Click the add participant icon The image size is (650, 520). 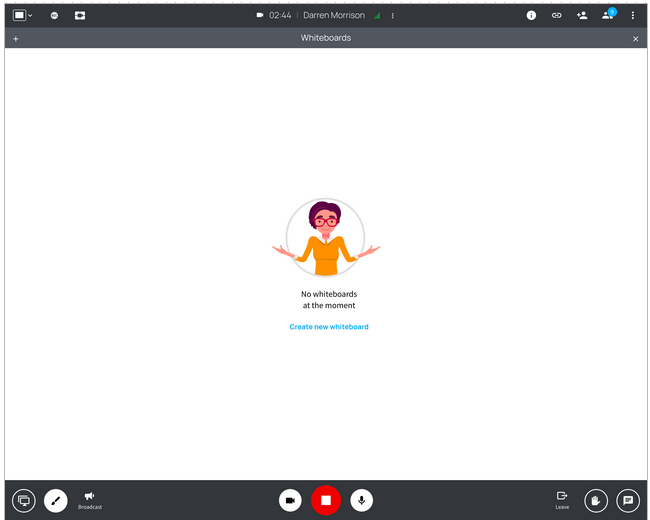tap(582, 15)
